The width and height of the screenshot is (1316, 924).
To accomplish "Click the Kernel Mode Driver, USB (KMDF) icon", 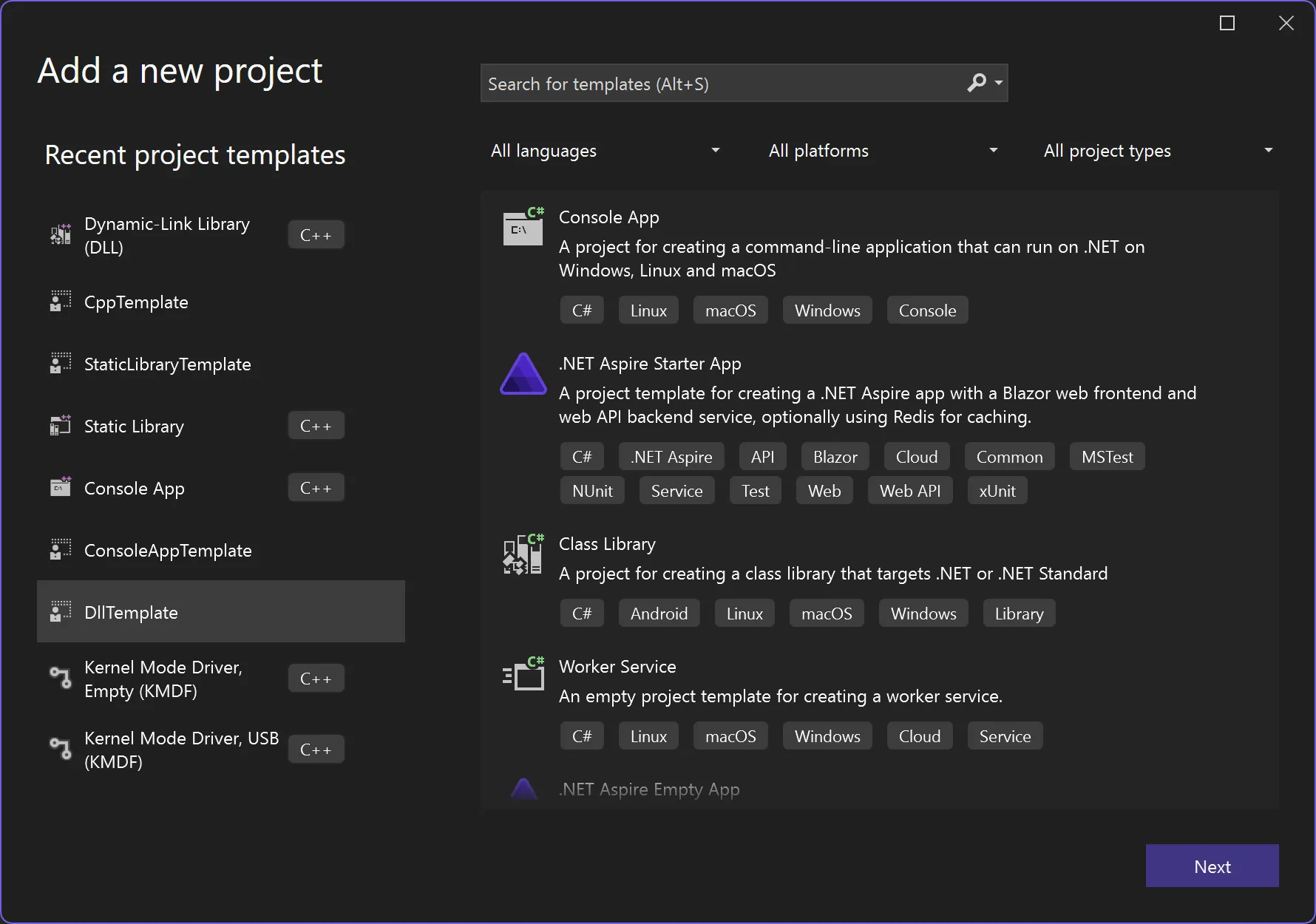I will tap(61, 749).
